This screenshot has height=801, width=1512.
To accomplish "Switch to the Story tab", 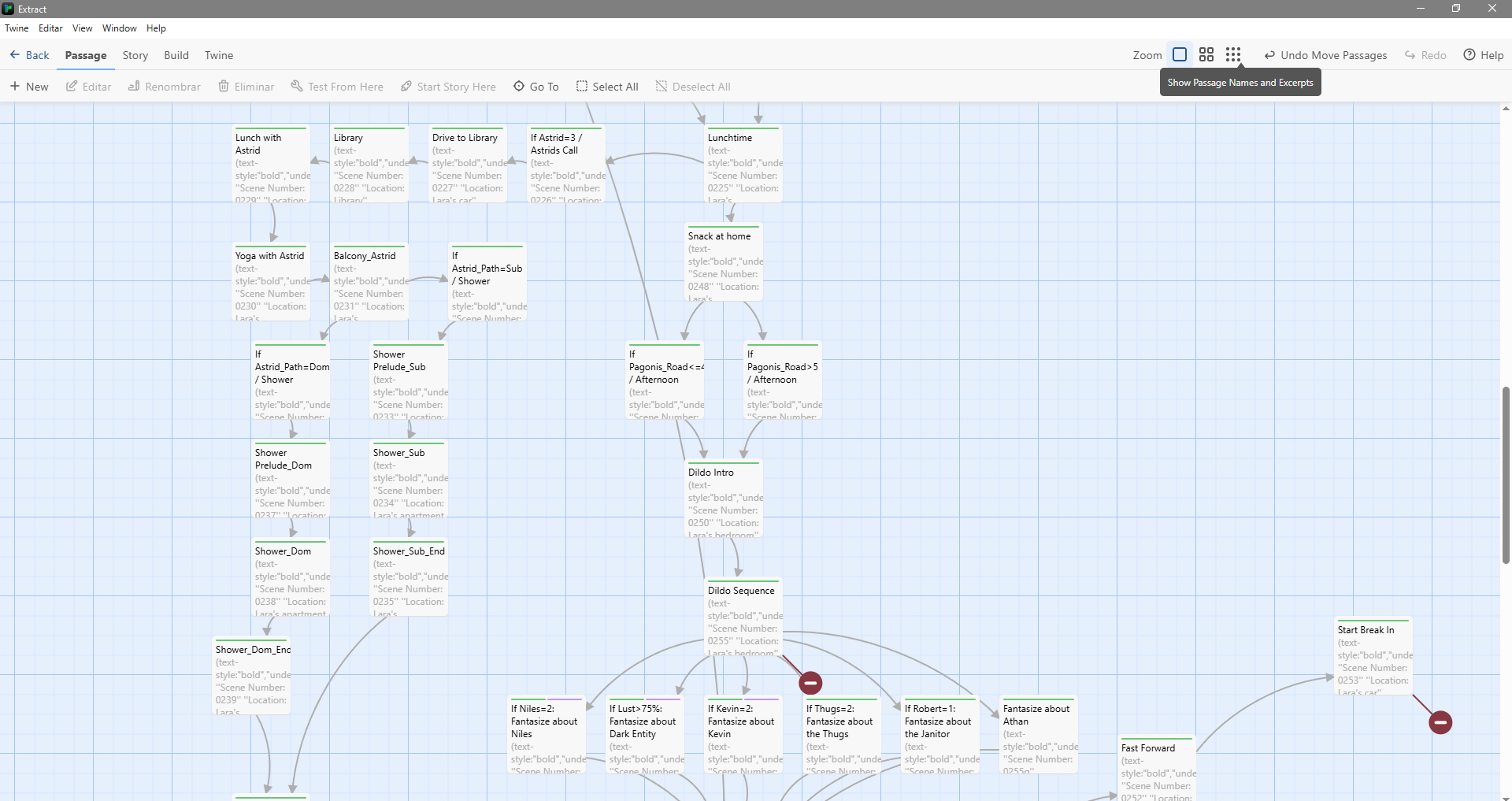I will [x=135, y=55].
